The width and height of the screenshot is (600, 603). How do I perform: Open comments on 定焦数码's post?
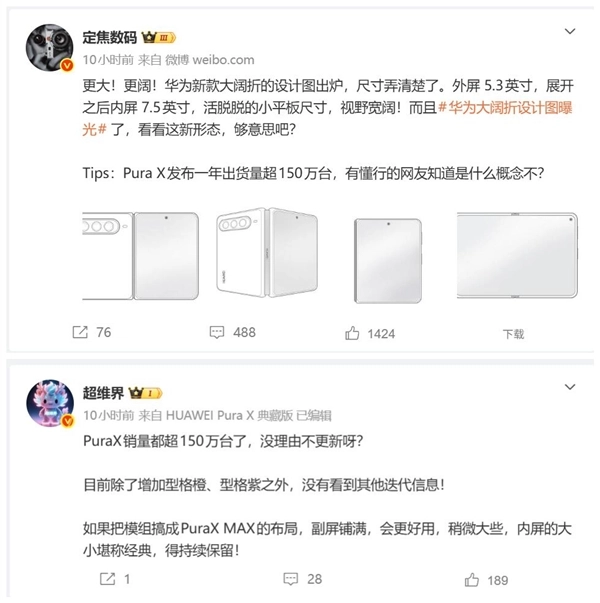click(x=217, y=332)
